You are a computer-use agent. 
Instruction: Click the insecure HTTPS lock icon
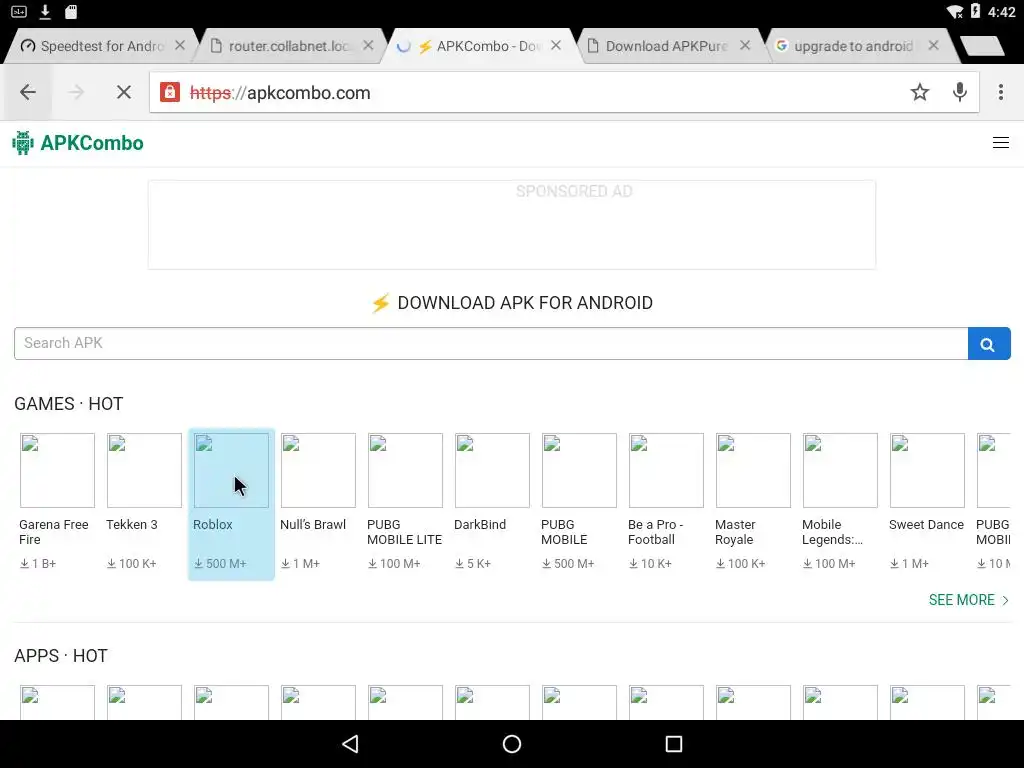click(x=170, y=92)
